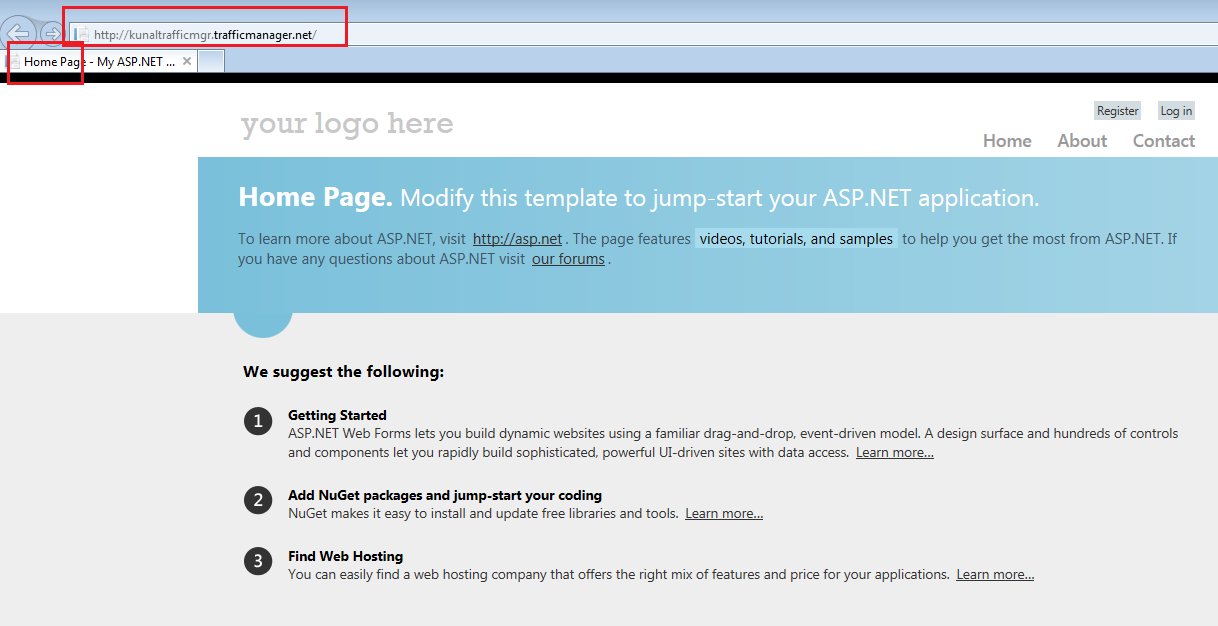Open the About navigation menu item

click(1082, 141)
